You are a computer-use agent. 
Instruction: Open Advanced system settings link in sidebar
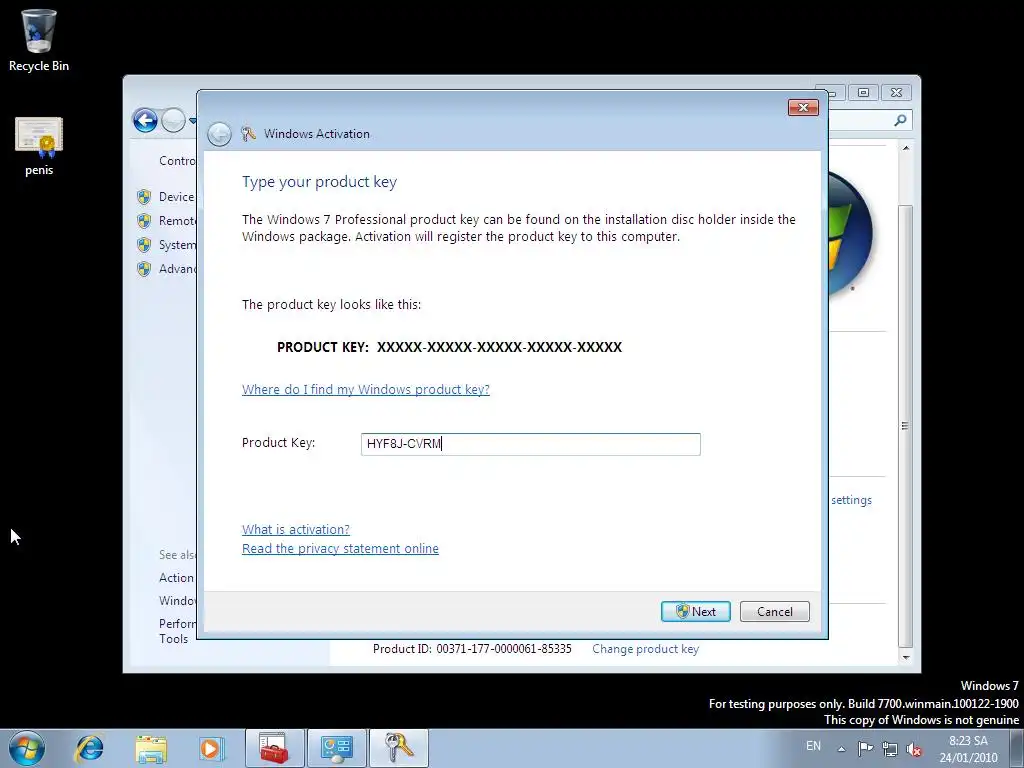coord(166,269)
